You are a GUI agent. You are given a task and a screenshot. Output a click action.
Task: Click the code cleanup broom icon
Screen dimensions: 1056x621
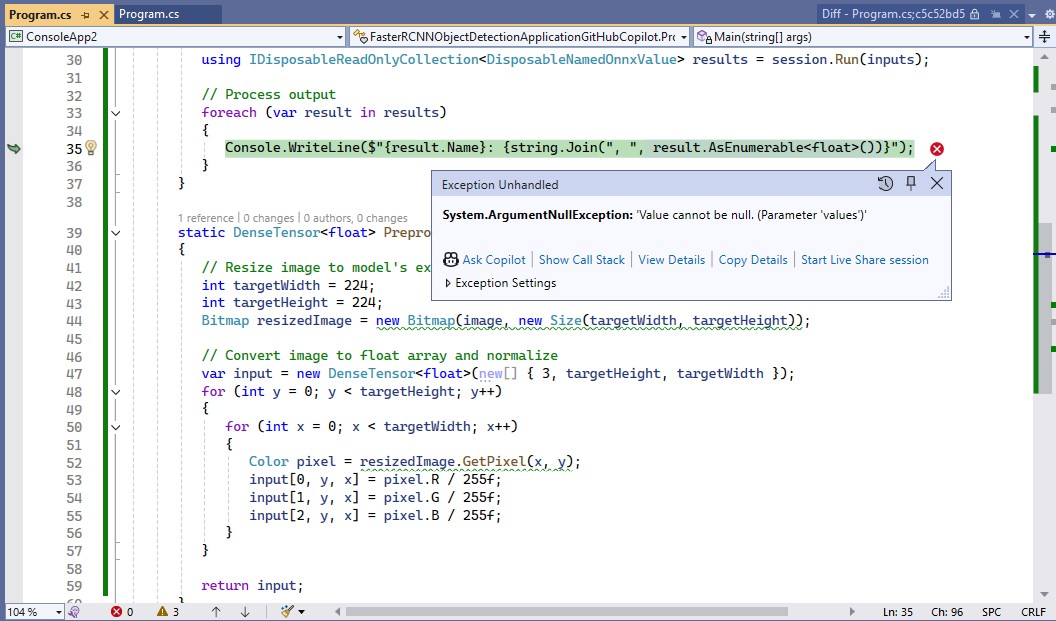tap(288, 611)
